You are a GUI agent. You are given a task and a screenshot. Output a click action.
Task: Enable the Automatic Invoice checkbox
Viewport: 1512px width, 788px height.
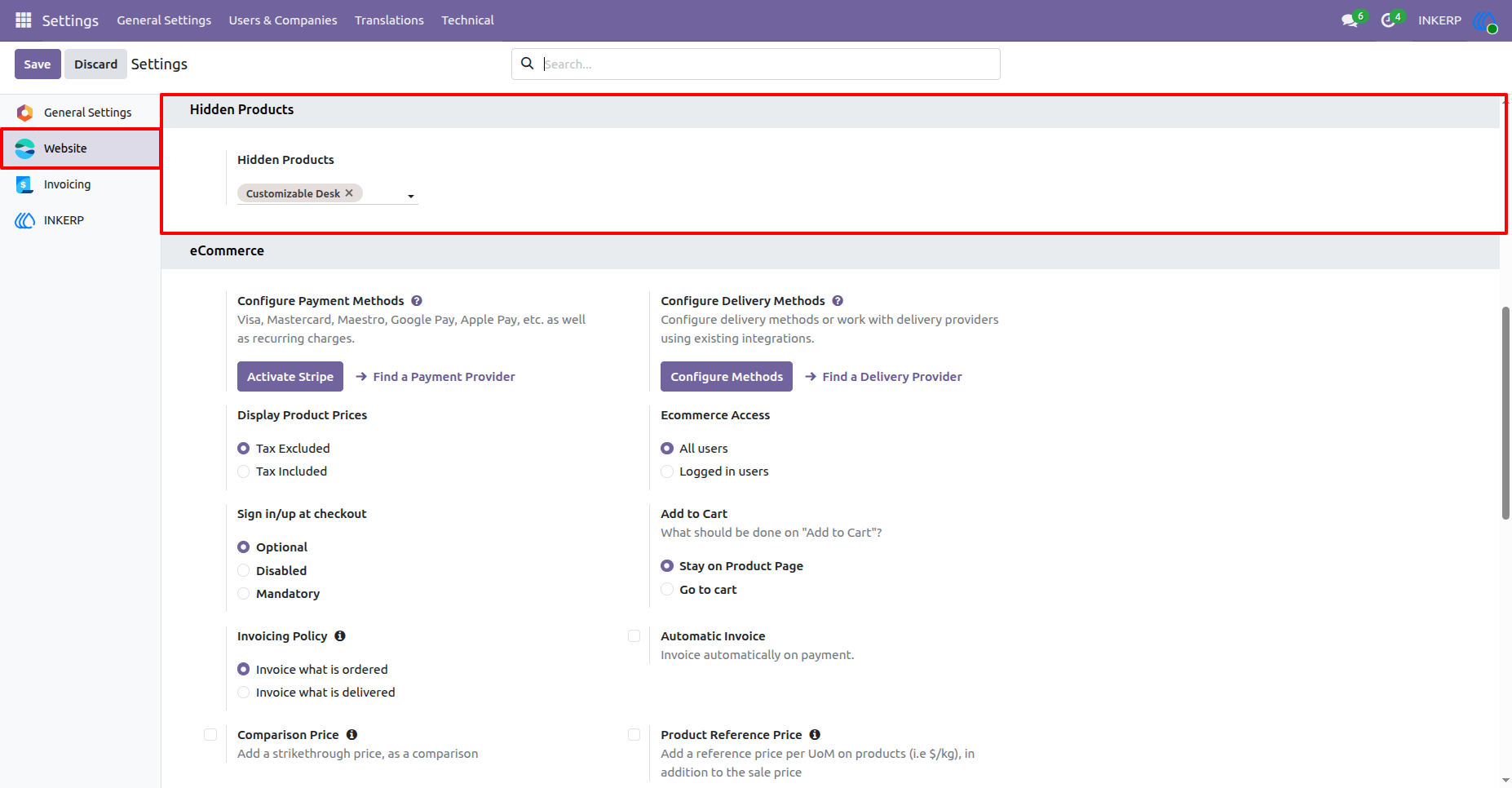[x=634, y=636]
